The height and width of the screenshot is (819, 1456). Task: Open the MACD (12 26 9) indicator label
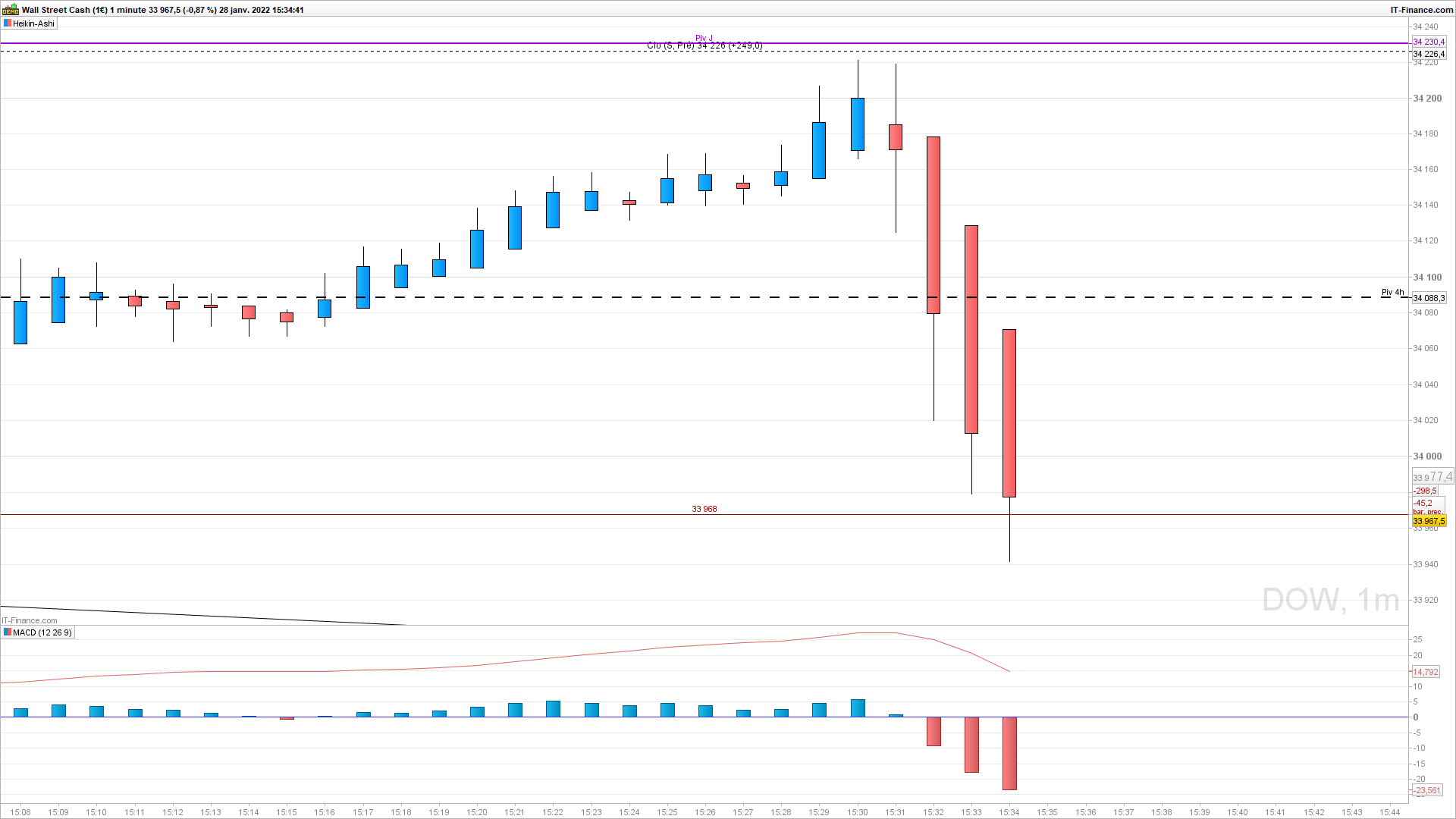click(42, 632)
